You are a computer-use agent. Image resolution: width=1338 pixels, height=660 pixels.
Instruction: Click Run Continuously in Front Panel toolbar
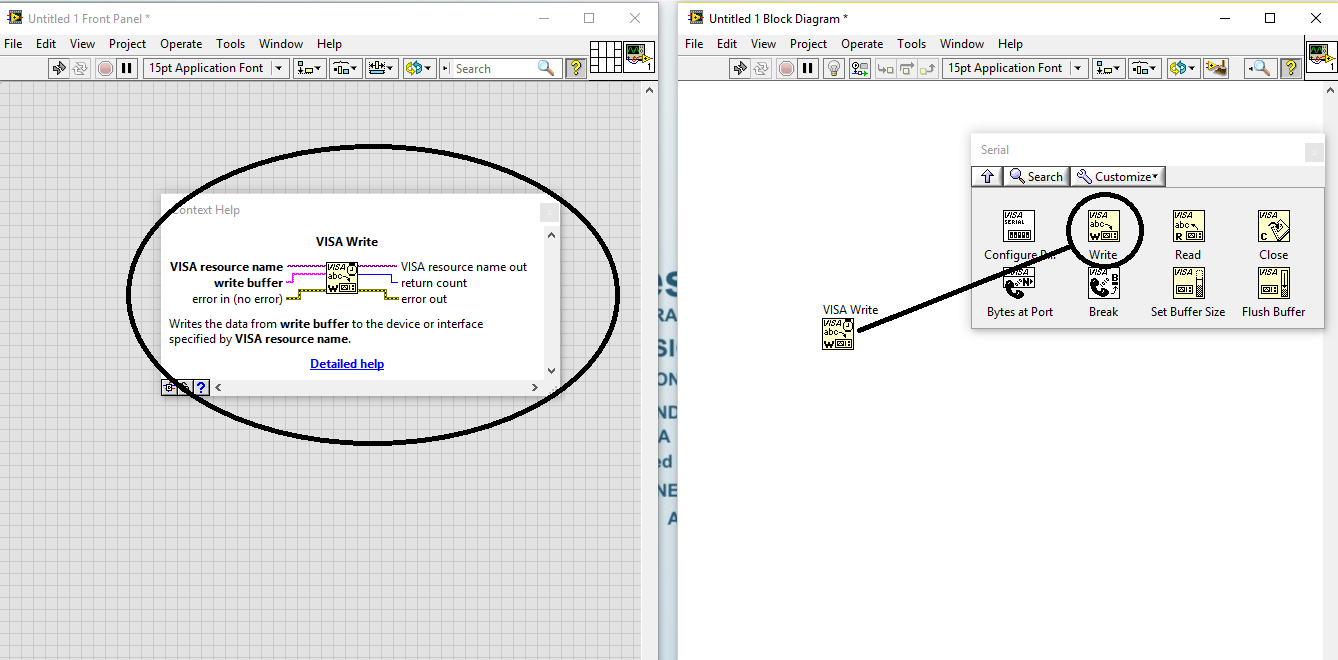(81, 68)
